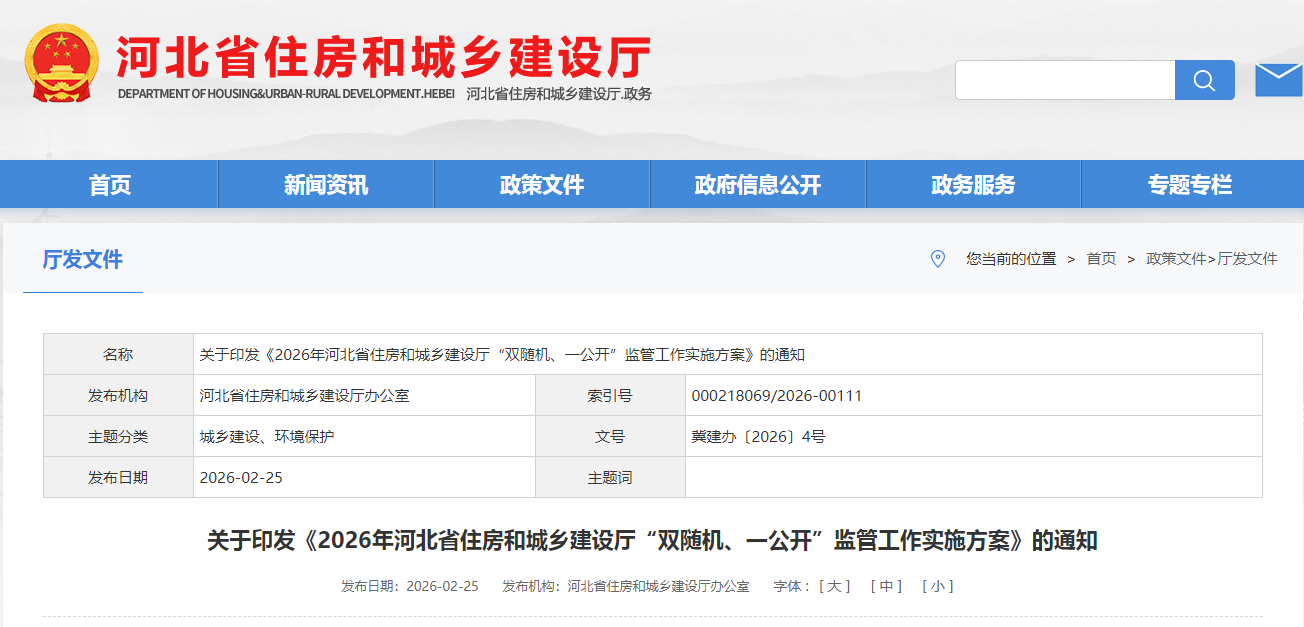
Task: Set font size to small 小
Action: point(937,586)
